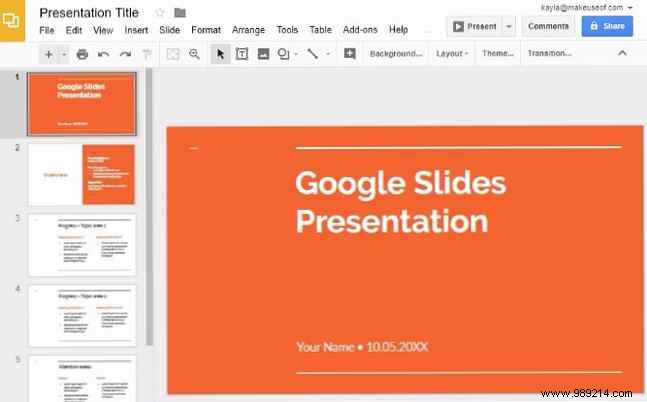Select slide 5 thumbnail
The height and width of the screenshot is (402, 647).
tap(82, 378)
